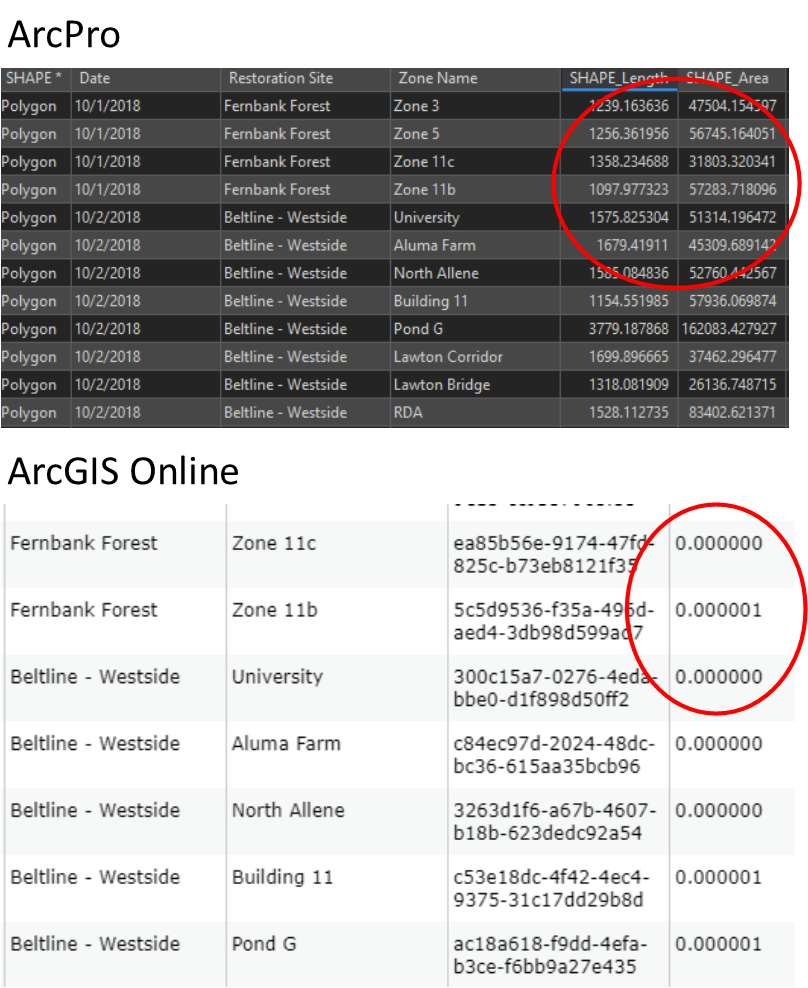Select Fernbank Forest in the Zone 5 row
The height and width of the screenshot is (988, 808).
point(277,134)
